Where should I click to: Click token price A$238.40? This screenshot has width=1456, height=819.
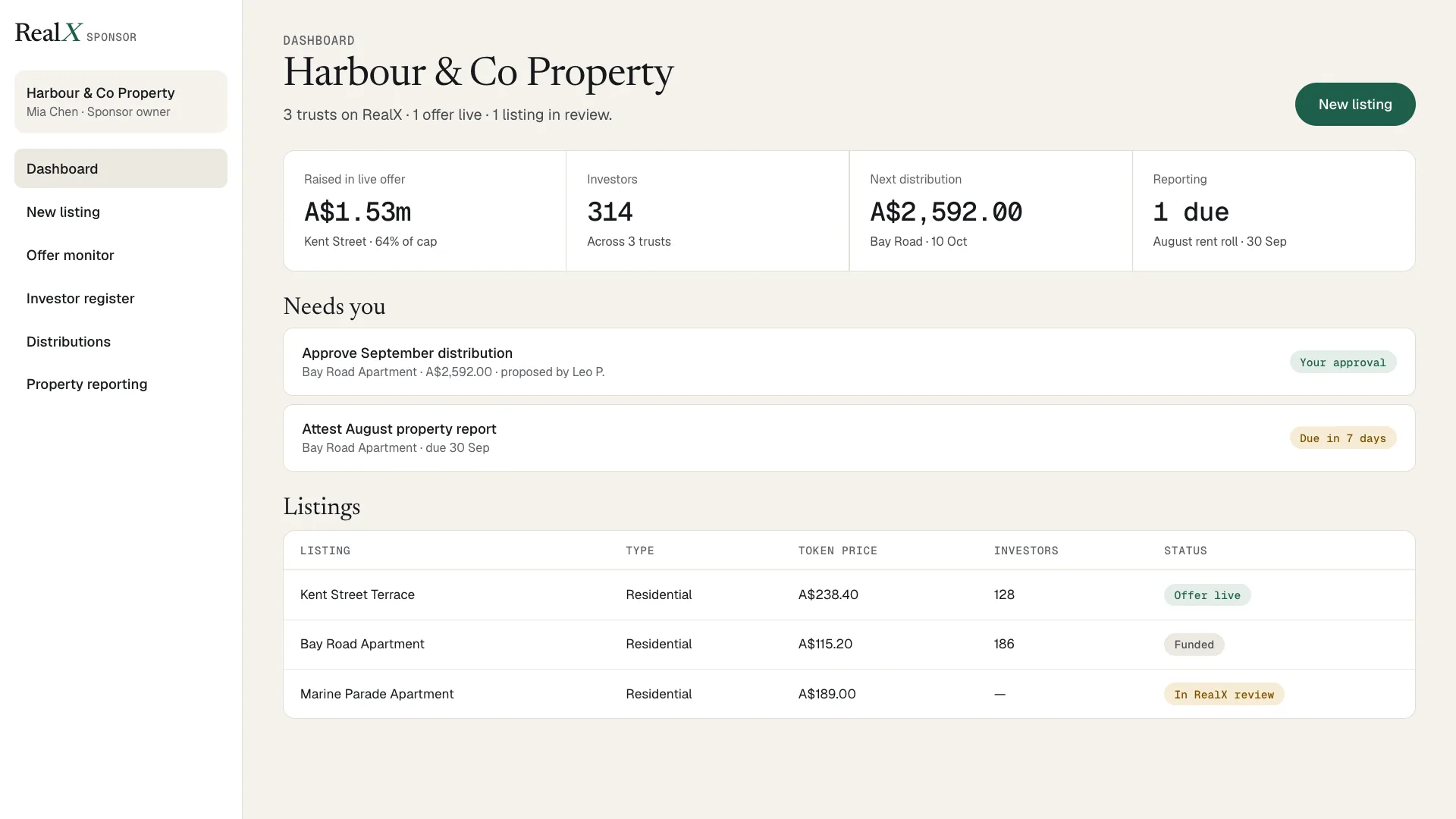click(x=827, y=595)
